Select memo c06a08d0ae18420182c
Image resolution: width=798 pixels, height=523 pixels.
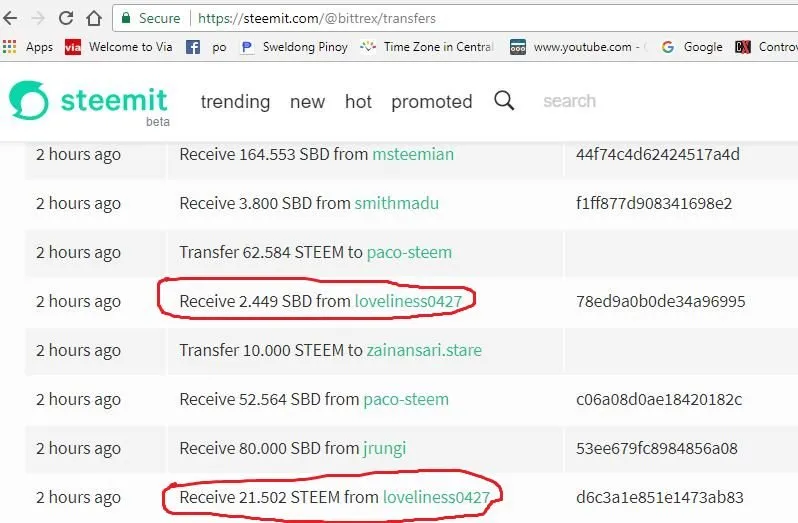[659, 399]
